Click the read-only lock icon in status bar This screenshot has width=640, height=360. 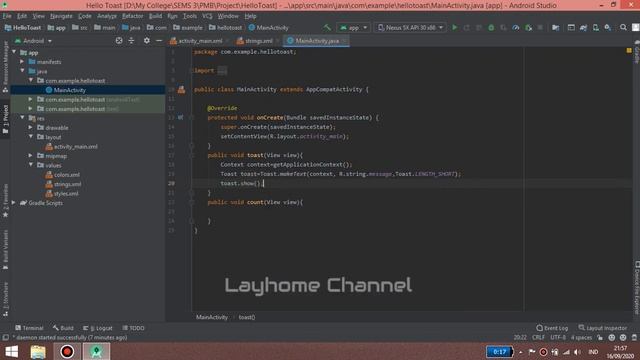click(600, 338)
